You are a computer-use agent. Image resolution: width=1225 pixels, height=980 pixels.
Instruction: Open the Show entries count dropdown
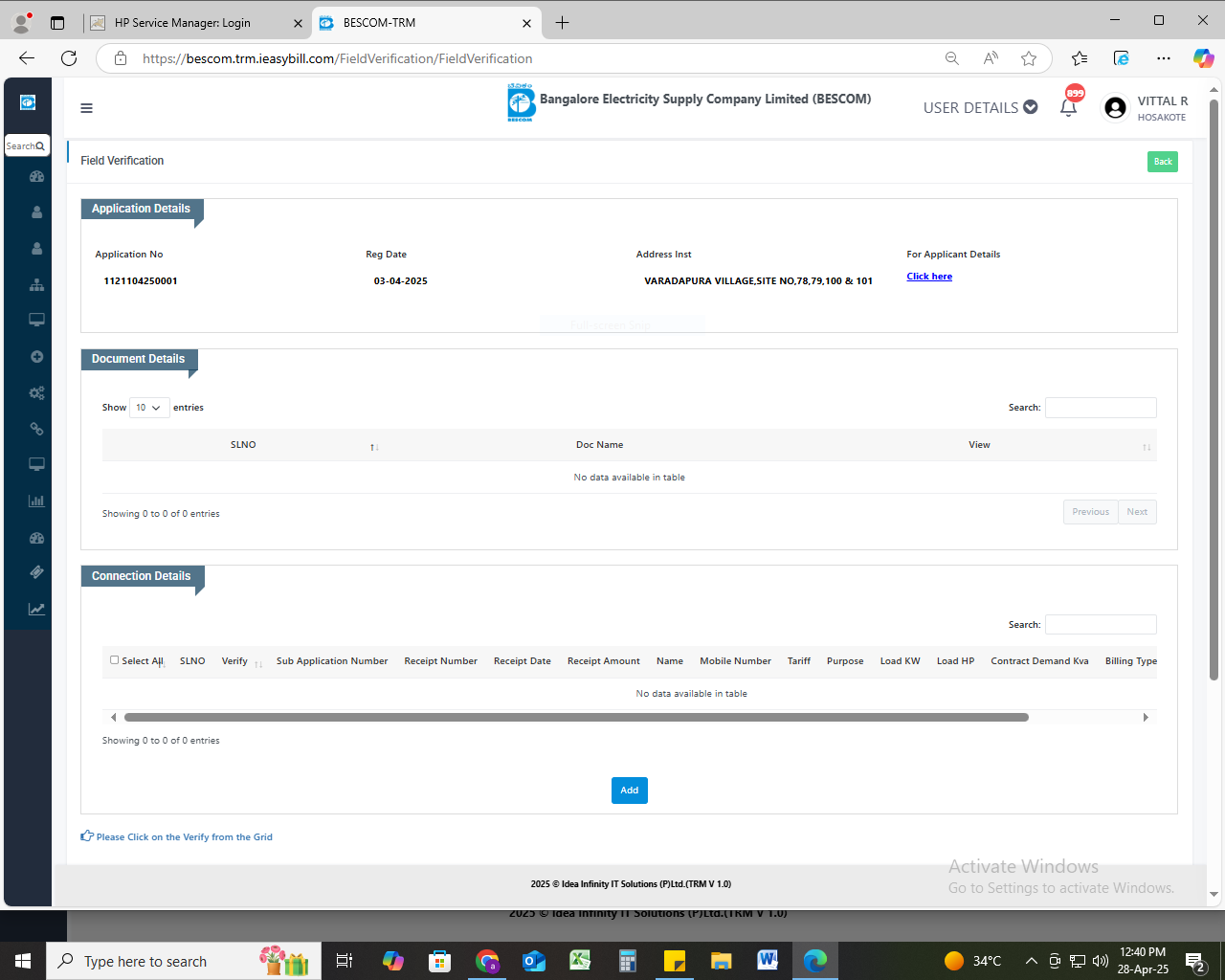click(149, 408)
